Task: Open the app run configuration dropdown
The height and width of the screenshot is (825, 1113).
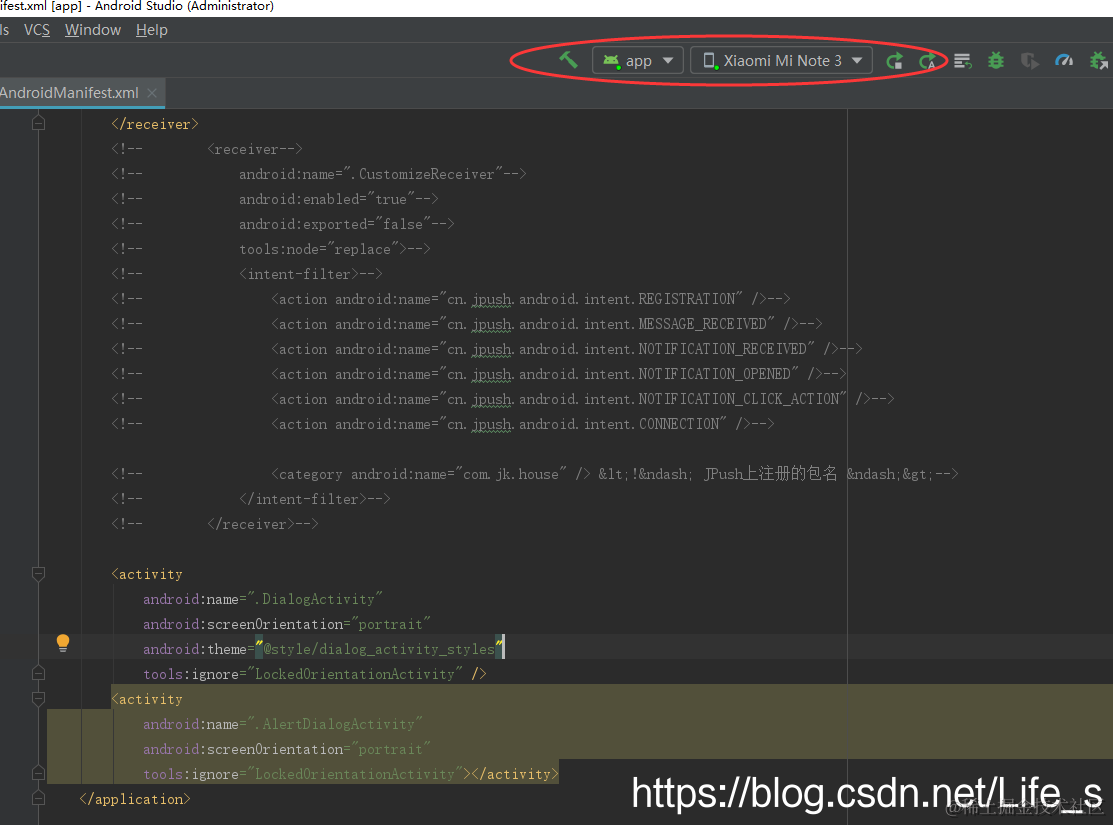Action: coord(637,60)
